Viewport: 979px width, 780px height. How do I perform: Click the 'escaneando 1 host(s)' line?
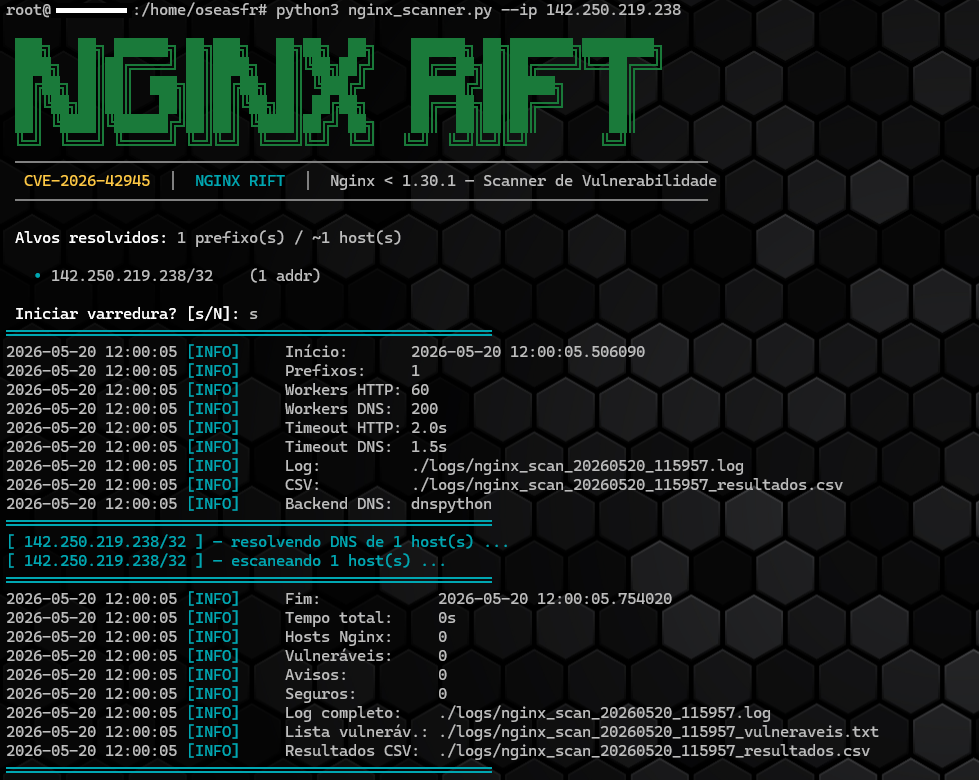(226, 561)
